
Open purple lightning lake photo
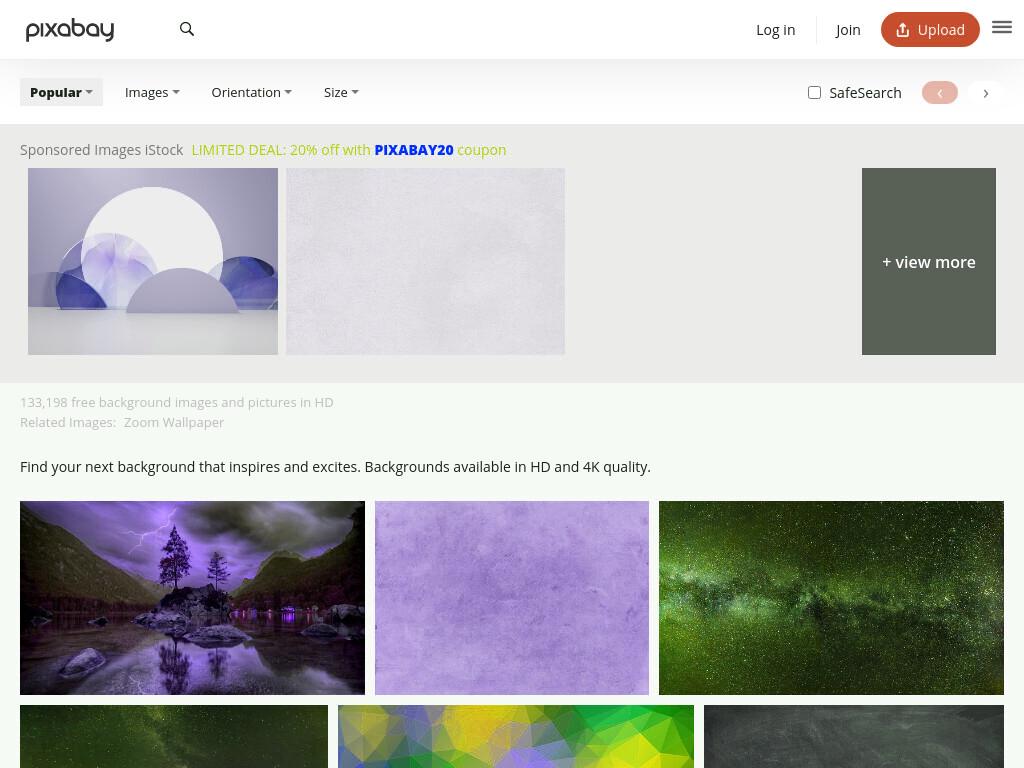[192, 598]
